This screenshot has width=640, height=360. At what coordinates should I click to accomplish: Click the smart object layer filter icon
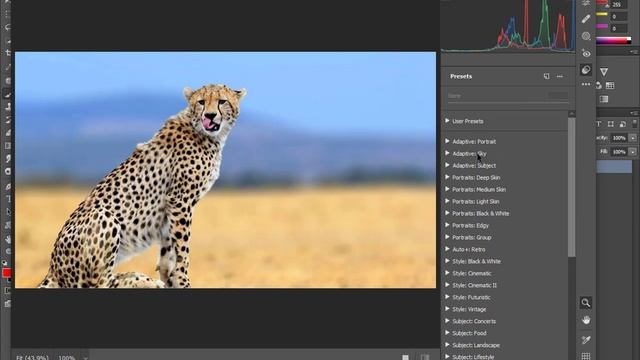[x=622, y=124]
